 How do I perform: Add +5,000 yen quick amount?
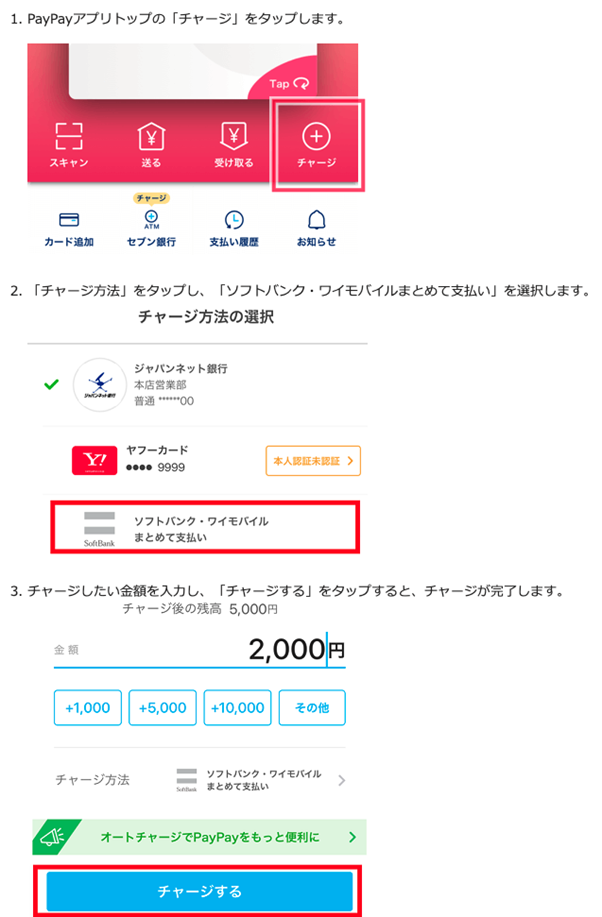click(163, 707)
